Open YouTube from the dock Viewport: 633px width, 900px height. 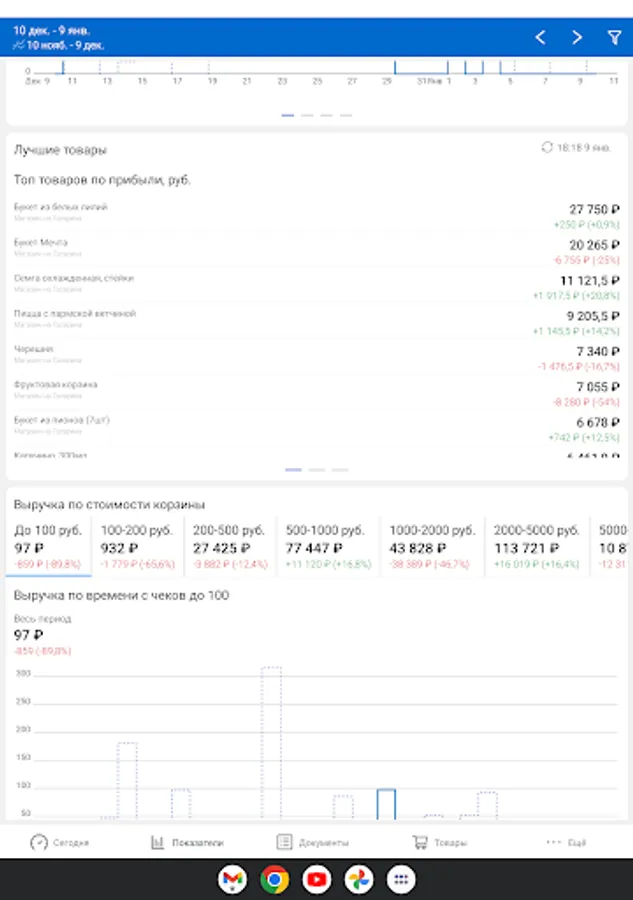coord(317,880)
